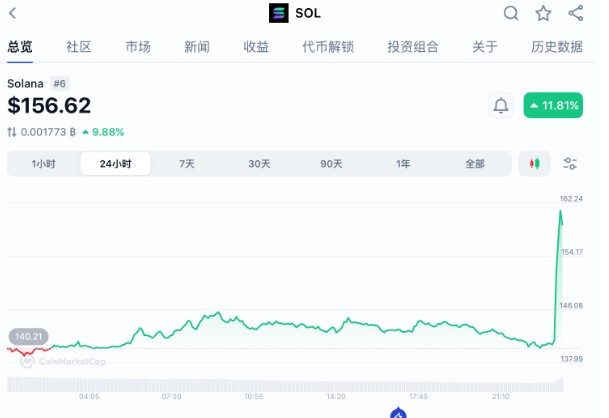Open the 社区 tab

pos(79,47)
